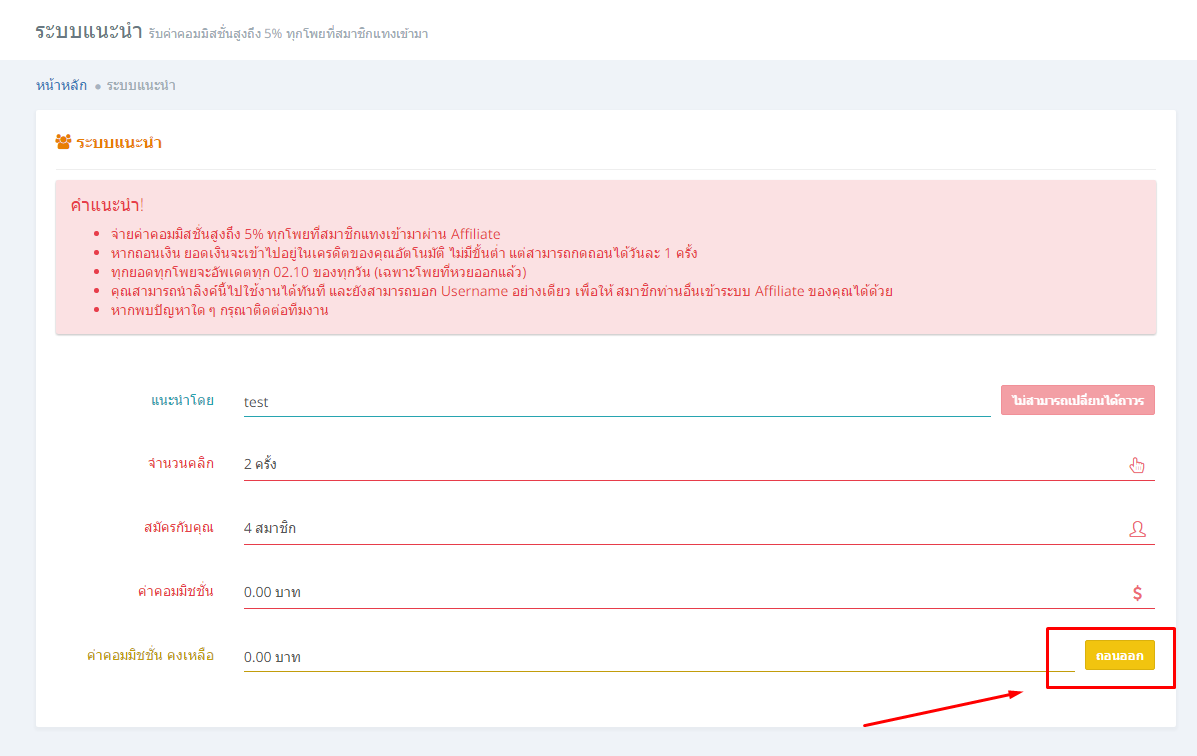Click the แนะนำโดย field label
The height and width of the screenshot is (756, 1197).
(x=182, y=400)
